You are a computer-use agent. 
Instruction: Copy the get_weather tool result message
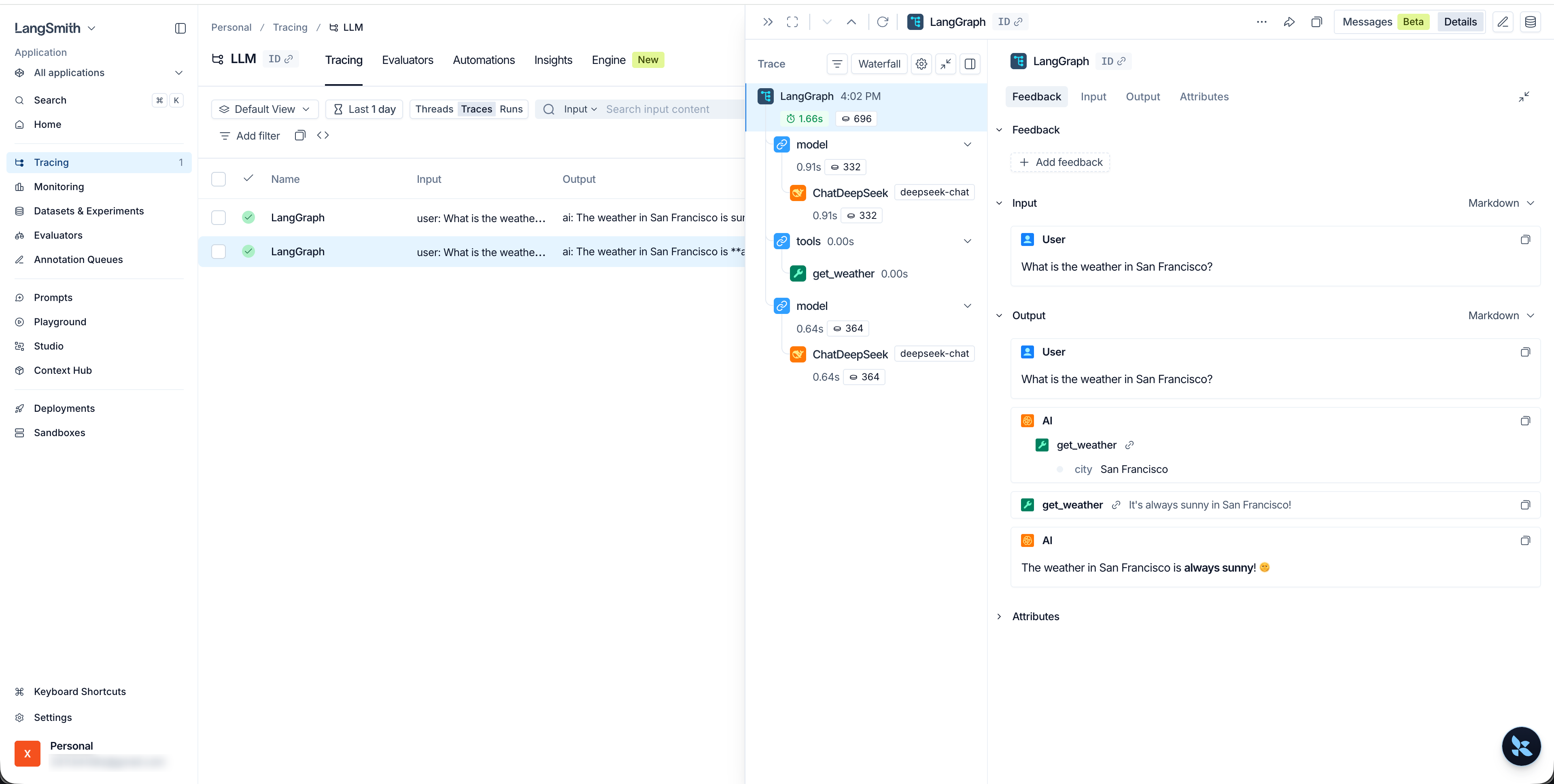(x=1525, y=505)
